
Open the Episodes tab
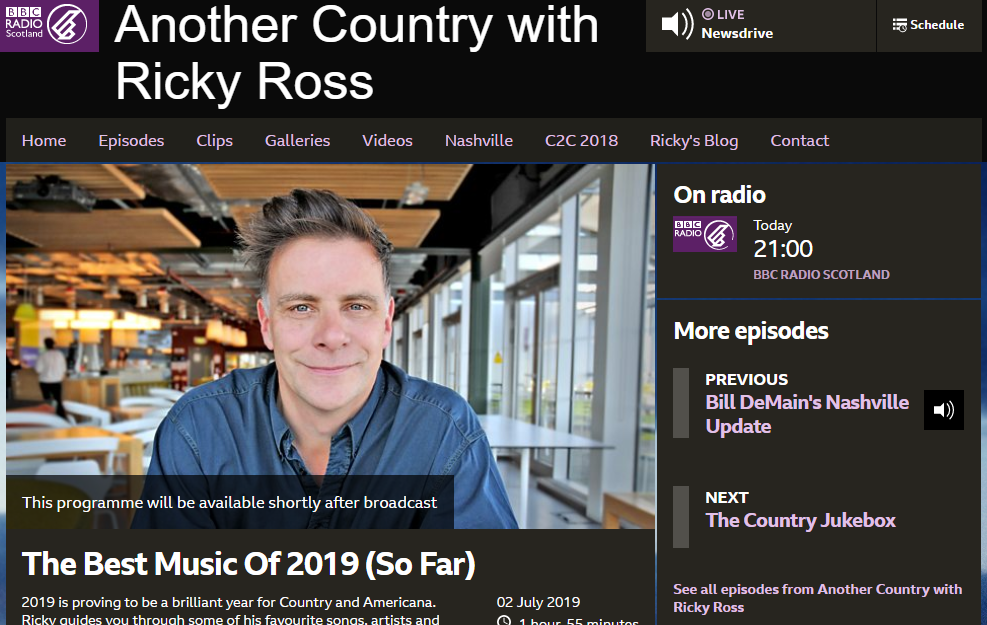click(x=131, y=140)
